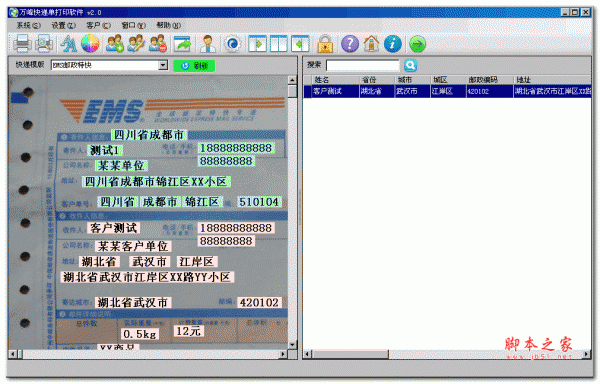The height and width of the screenshot is (384, 600).
Task: Select fee field 12元
Action: pos(188,331)
